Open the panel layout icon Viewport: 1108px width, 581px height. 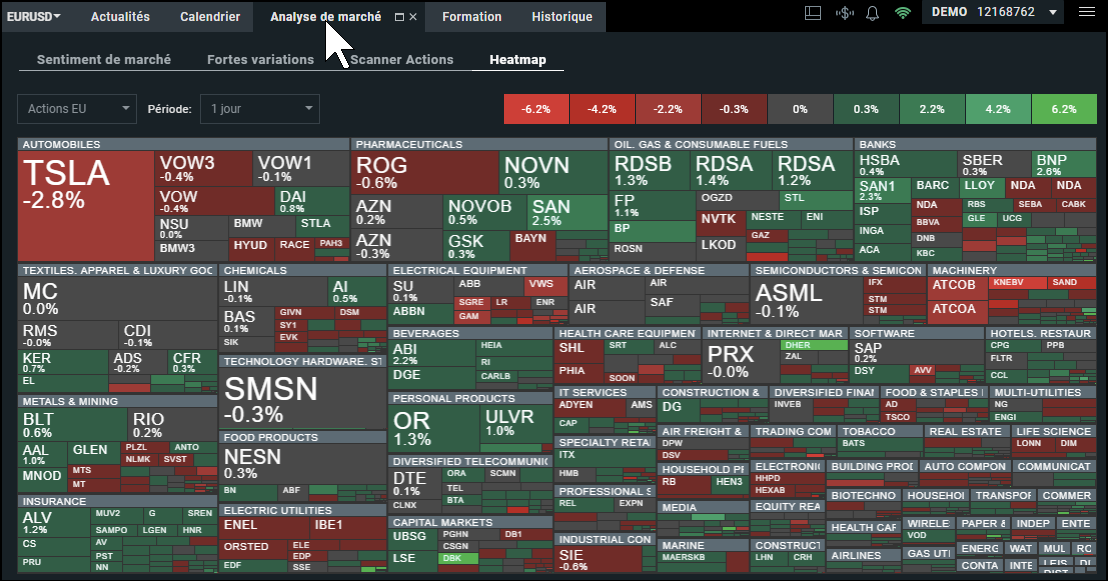pos(813,13)
